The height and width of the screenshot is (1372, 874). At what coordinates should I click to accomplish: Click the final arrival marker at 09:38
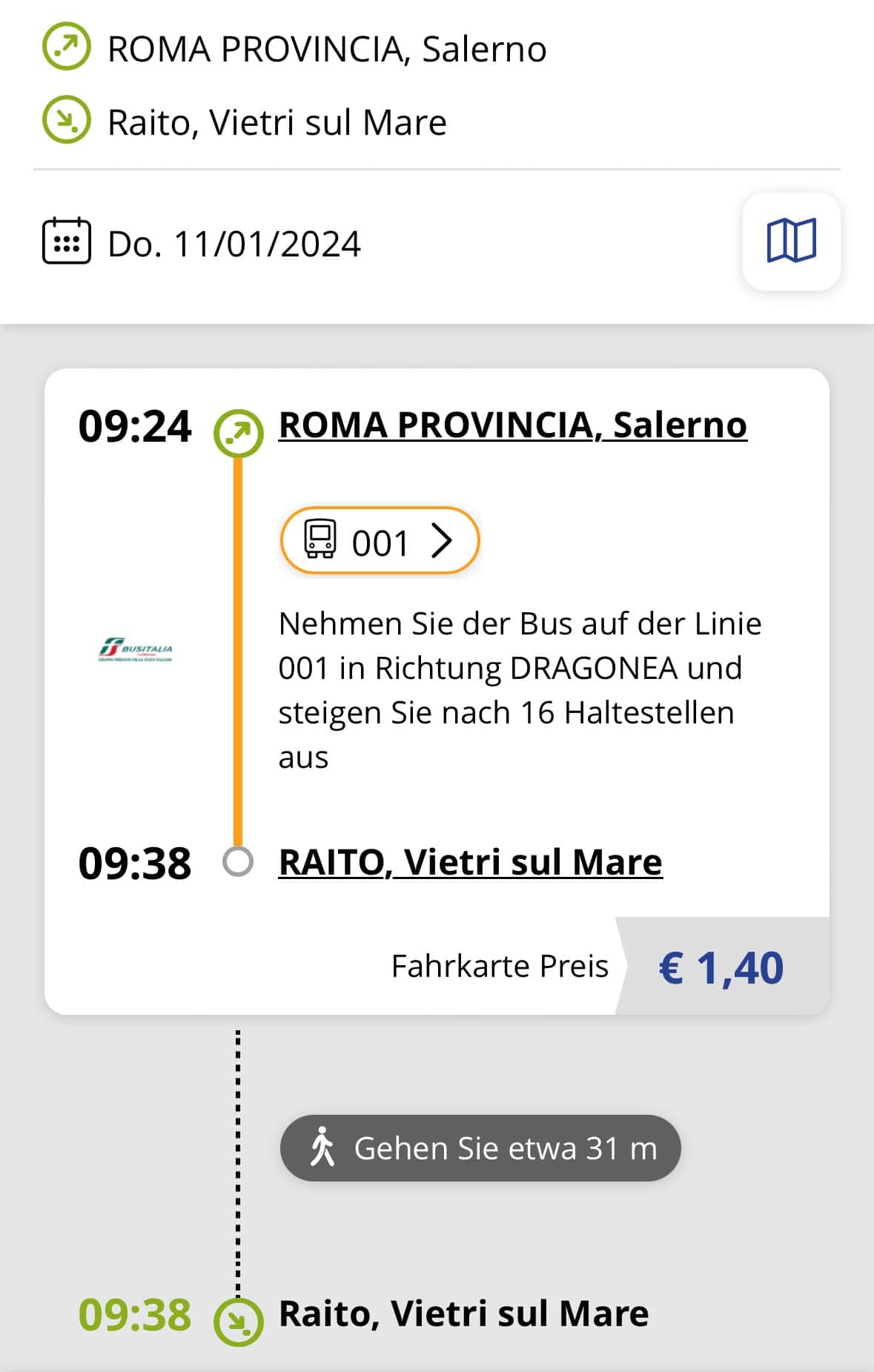238,1321
